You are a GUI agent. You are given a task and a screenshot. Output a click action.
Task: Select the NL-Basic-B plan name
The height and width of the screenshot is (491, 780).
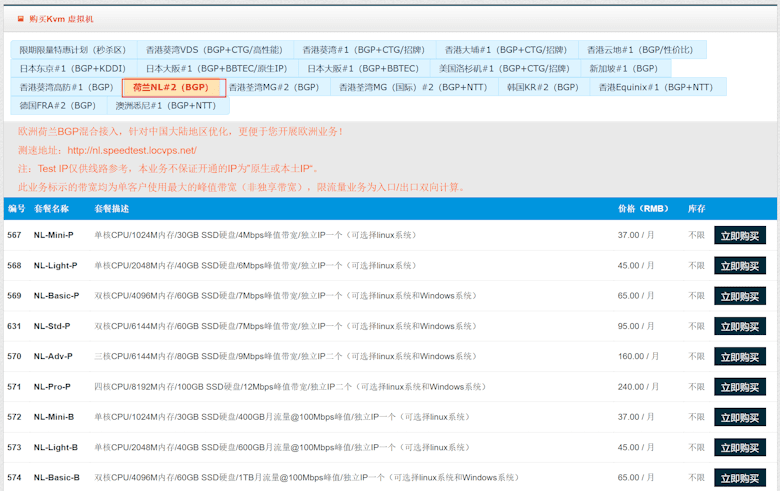pyautogui.click(x=57, y=478)
